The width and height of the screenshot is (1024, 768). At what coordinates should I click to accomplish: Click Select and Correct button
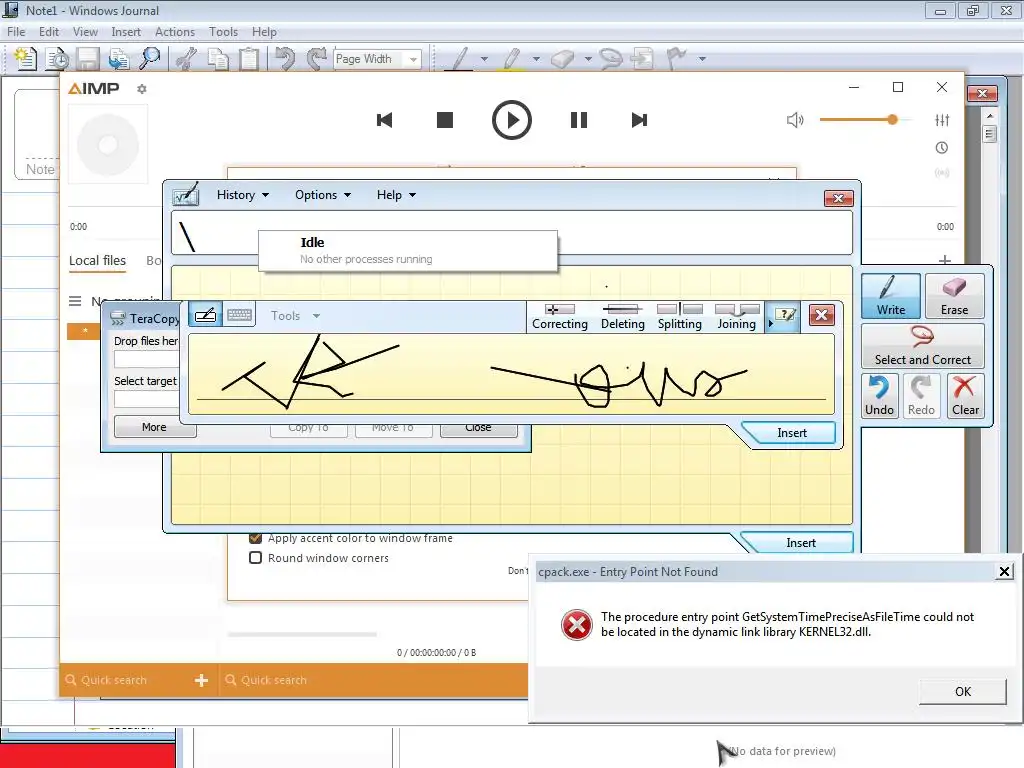923,346
